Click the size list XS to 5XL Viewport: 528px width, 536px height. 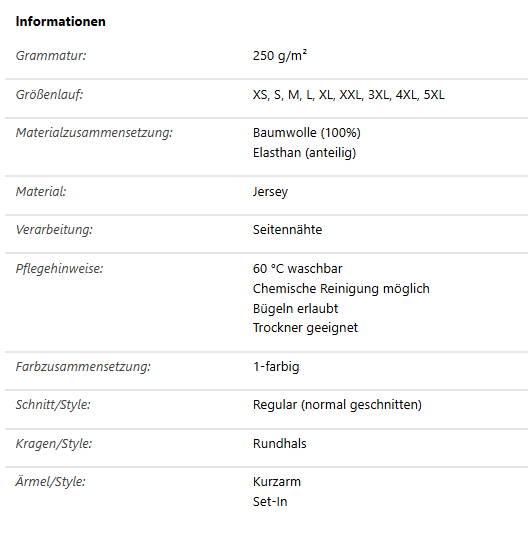coord(349,95)
